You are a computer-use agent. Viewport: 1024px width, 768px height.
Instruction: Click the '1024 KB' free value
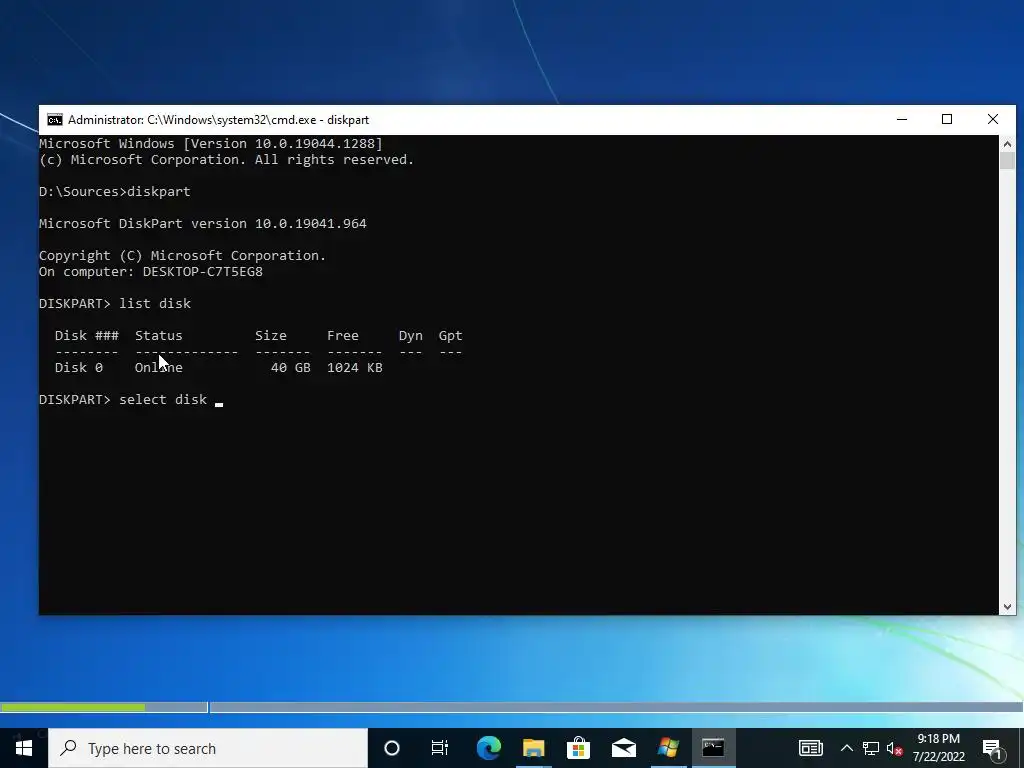coord(355,368)
